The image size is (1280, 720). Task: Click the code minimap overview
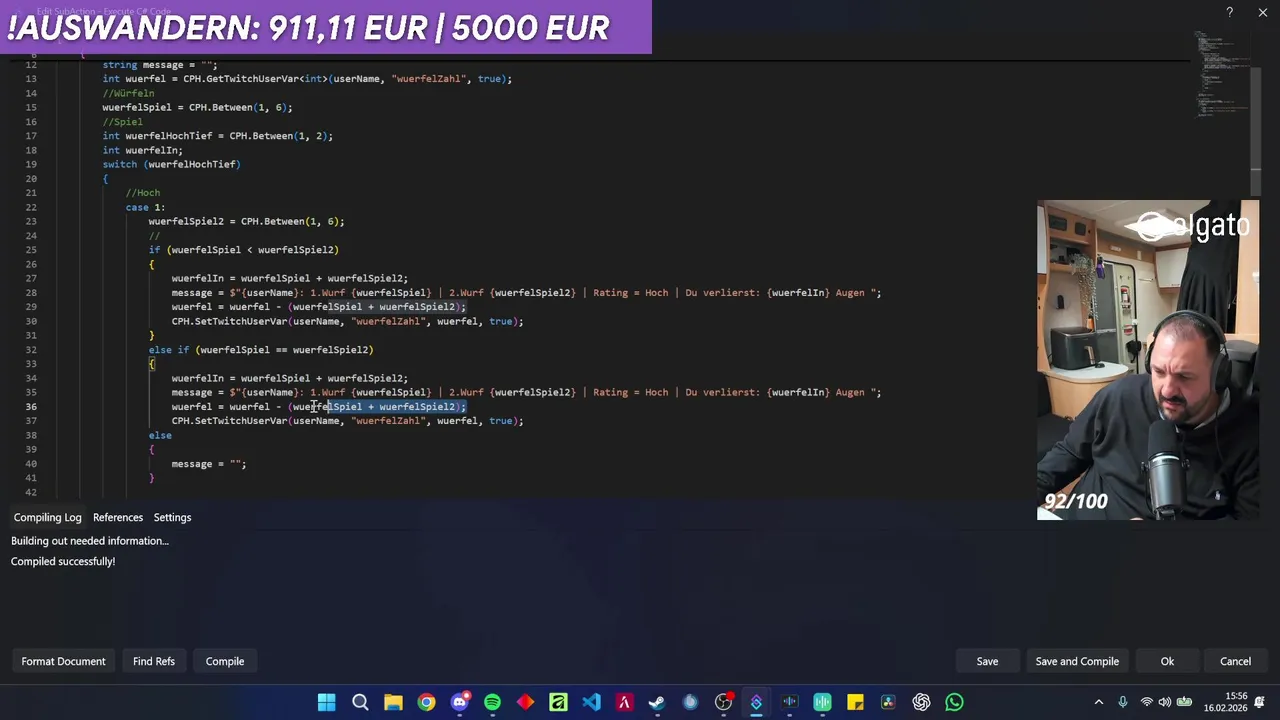click(1220, 75)
